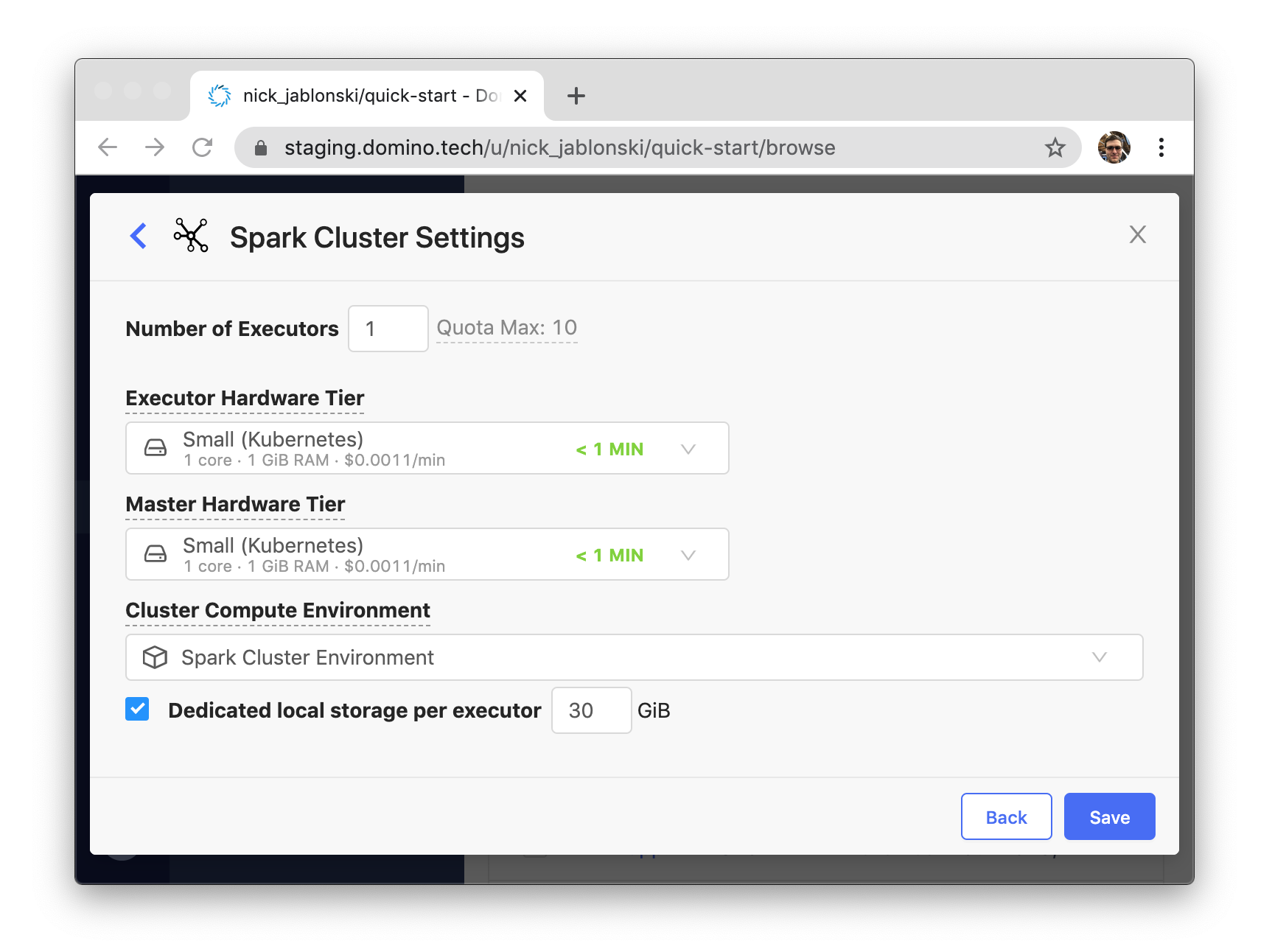The height and width of the screenshot is (952, 1272).
Task: Click the browser back arrow
Action: [x=108, y=147]
